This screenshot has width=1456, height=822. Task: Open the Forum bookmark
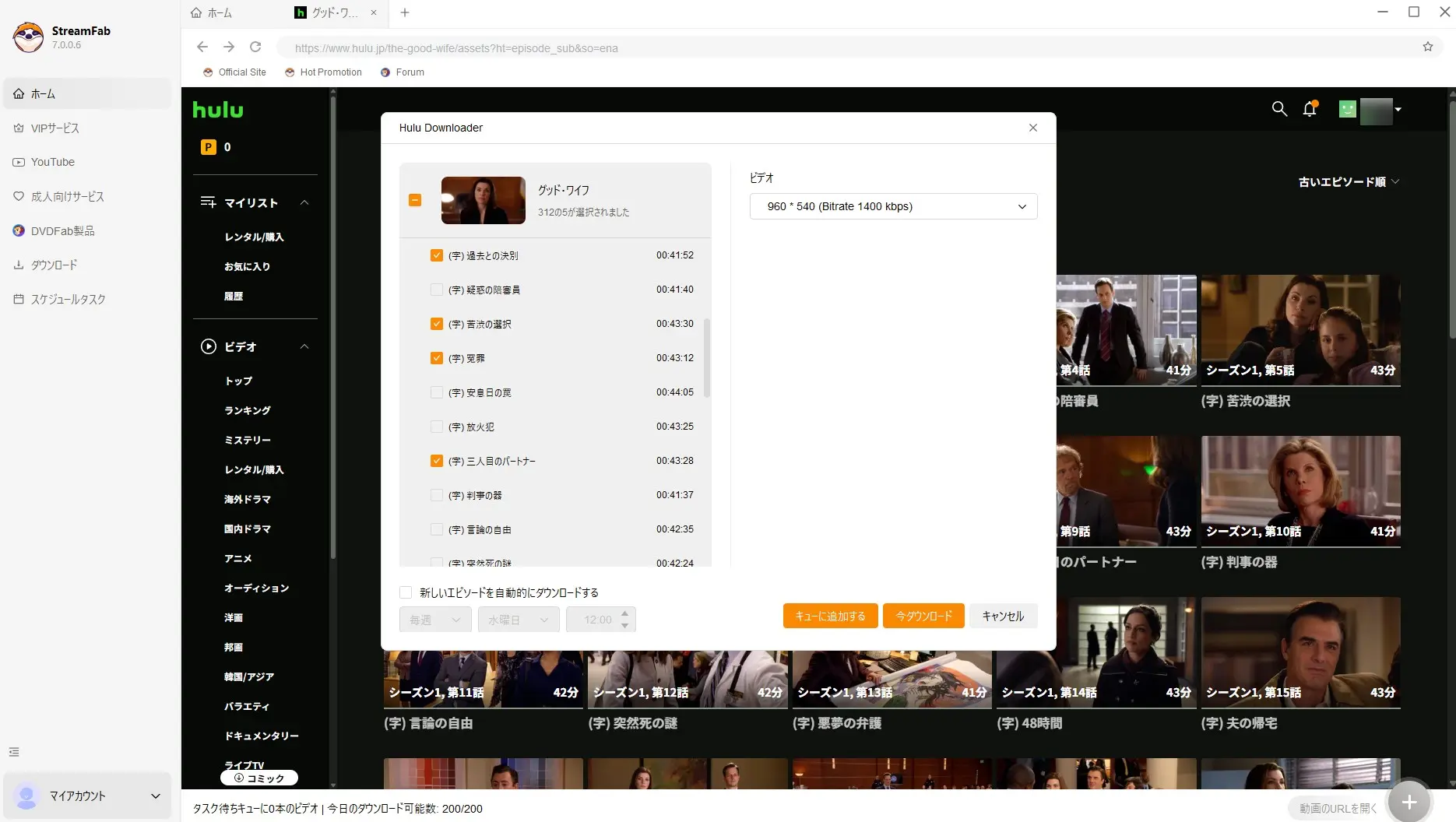pyautogui.click(x=403, y=72)
